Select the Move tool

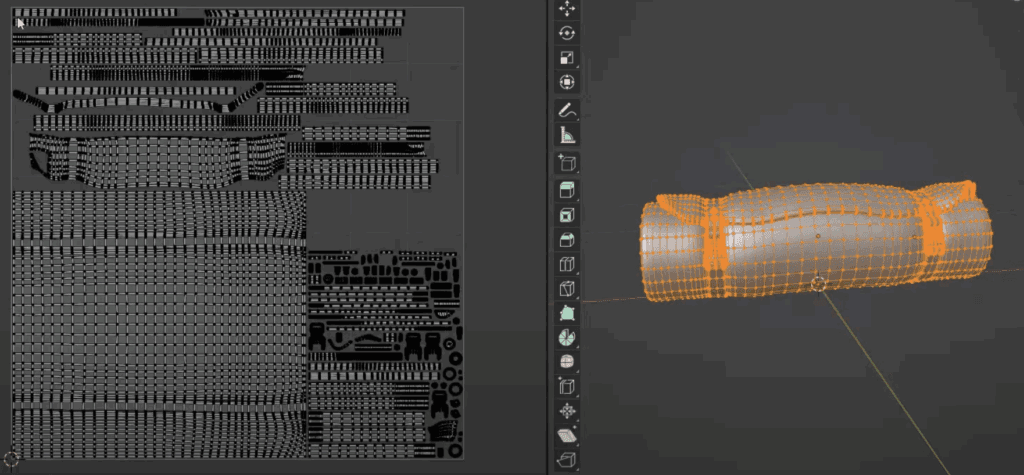point(566,8)
